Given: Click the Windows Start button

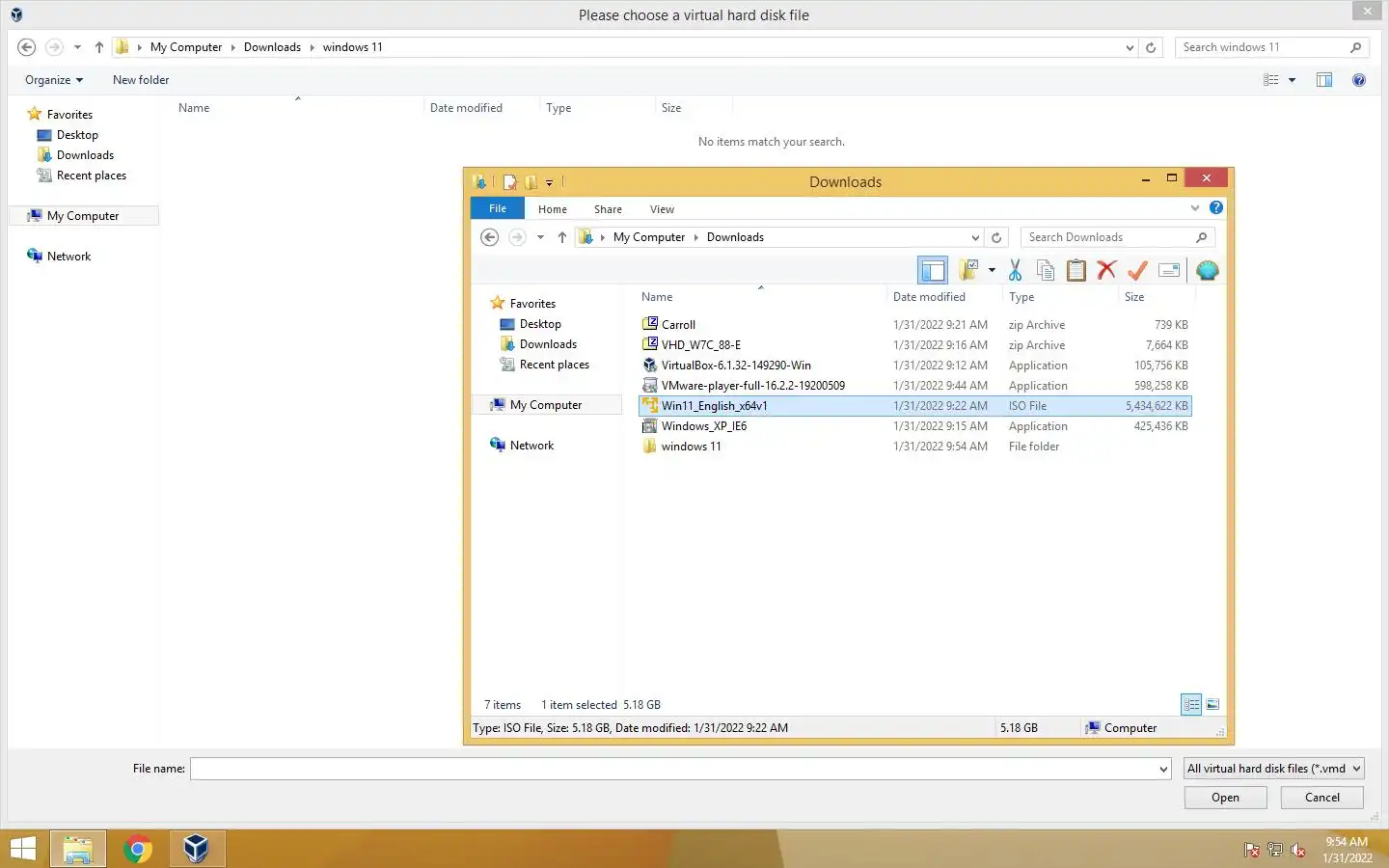Looking at the screenshot, I should 22,850.
